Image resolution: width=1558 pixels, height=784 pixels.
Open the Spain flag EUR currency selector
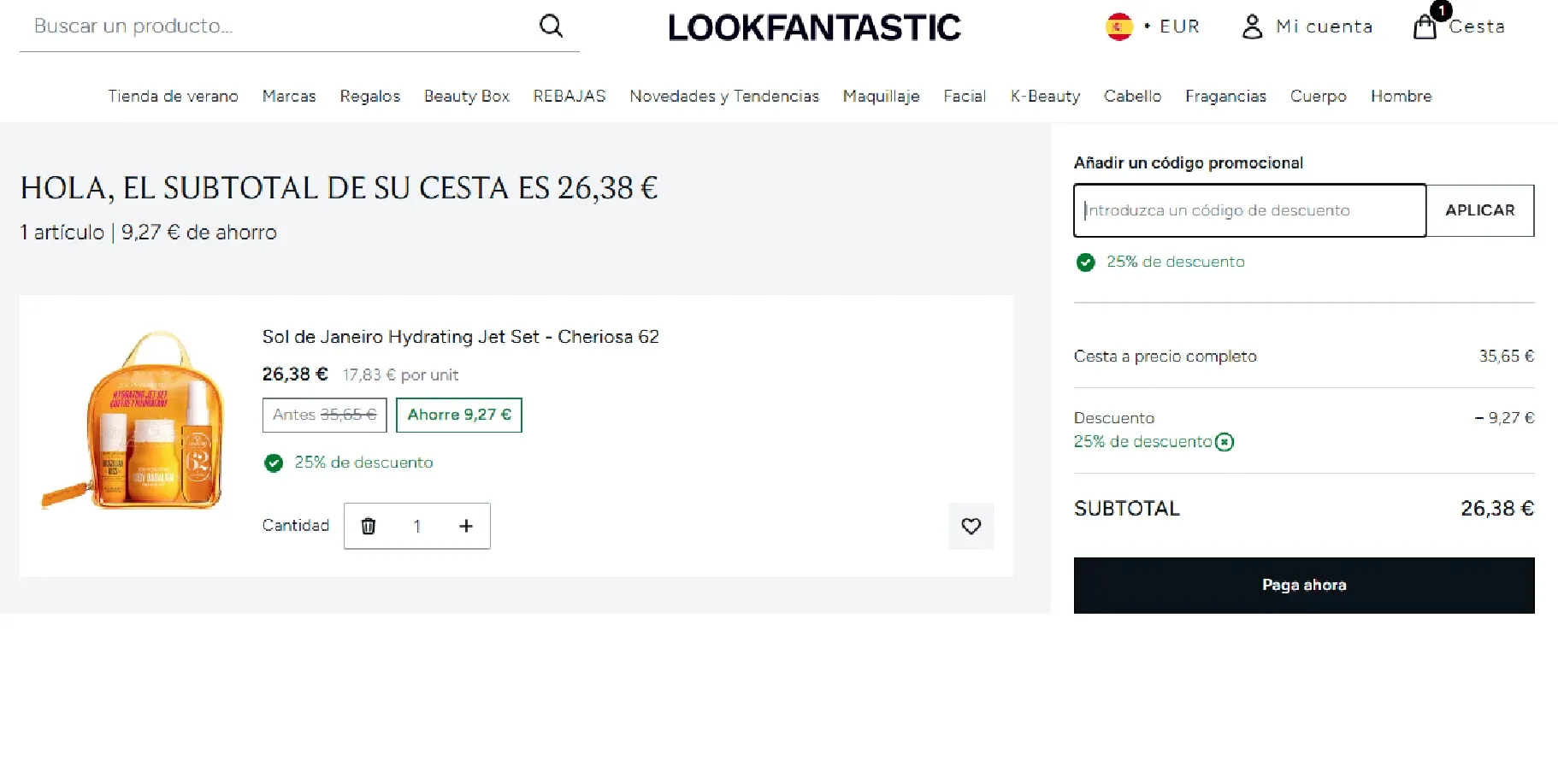tap(1152, 27)
